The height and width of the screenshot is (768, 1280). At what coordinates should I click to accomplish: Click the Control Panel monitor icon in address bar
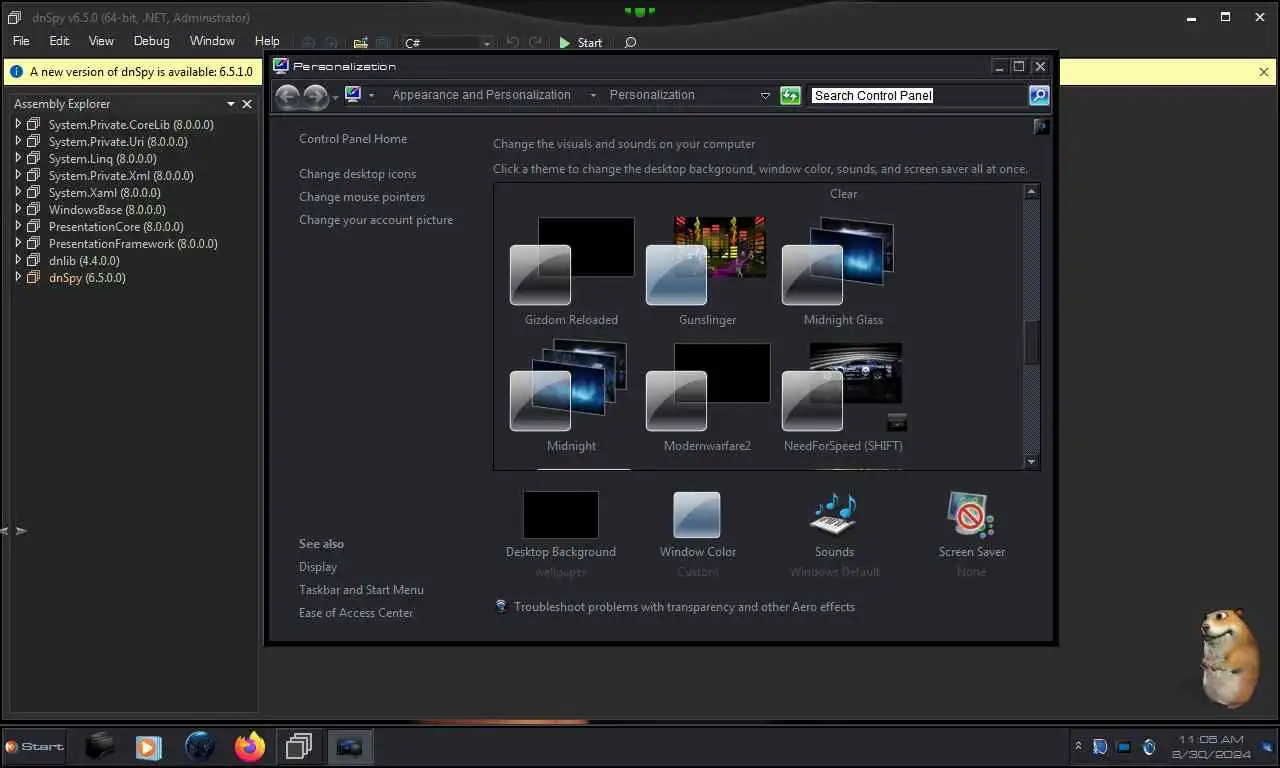click(x=353, y=94)
